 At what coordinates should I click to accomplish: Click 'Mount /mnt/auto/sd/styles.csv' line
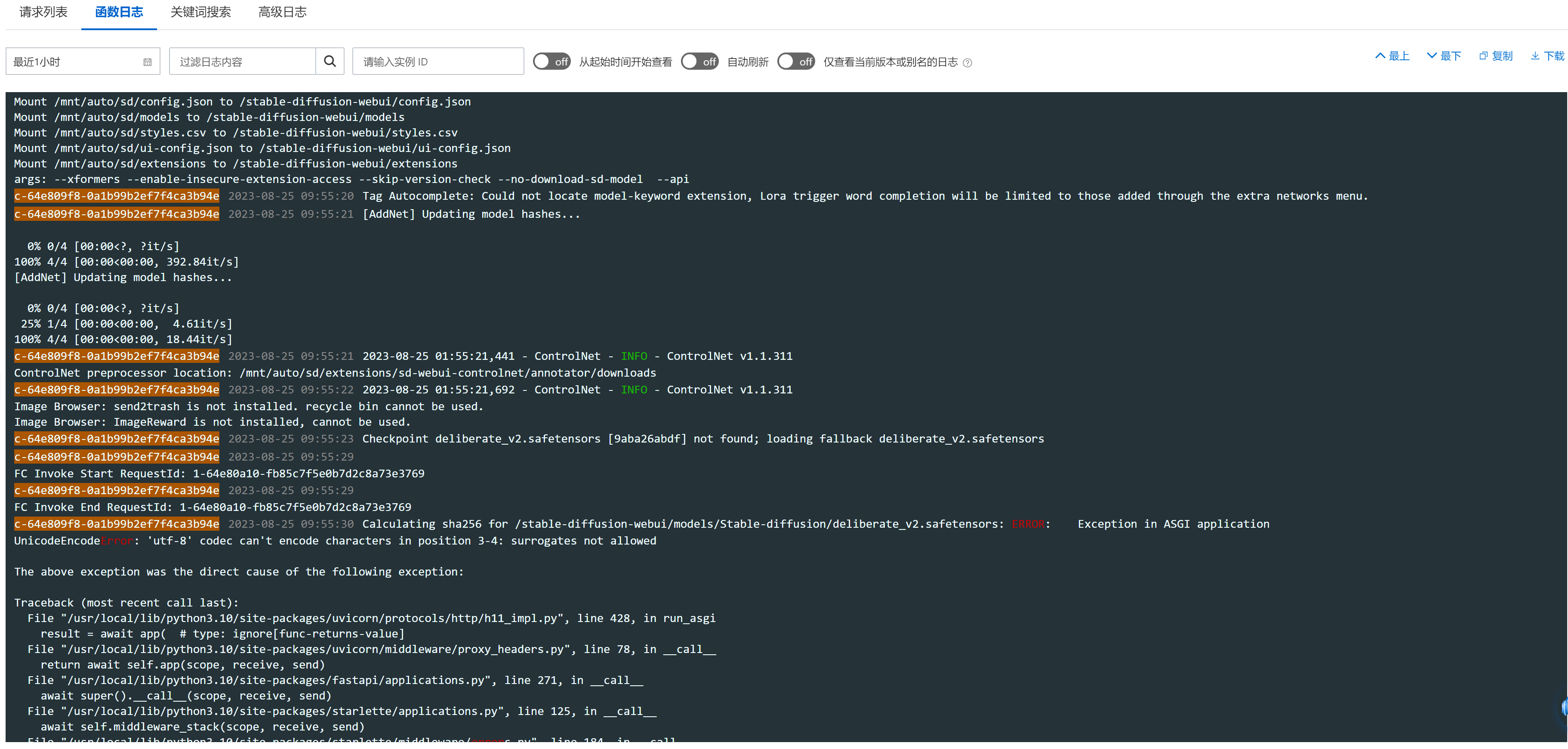236,133
